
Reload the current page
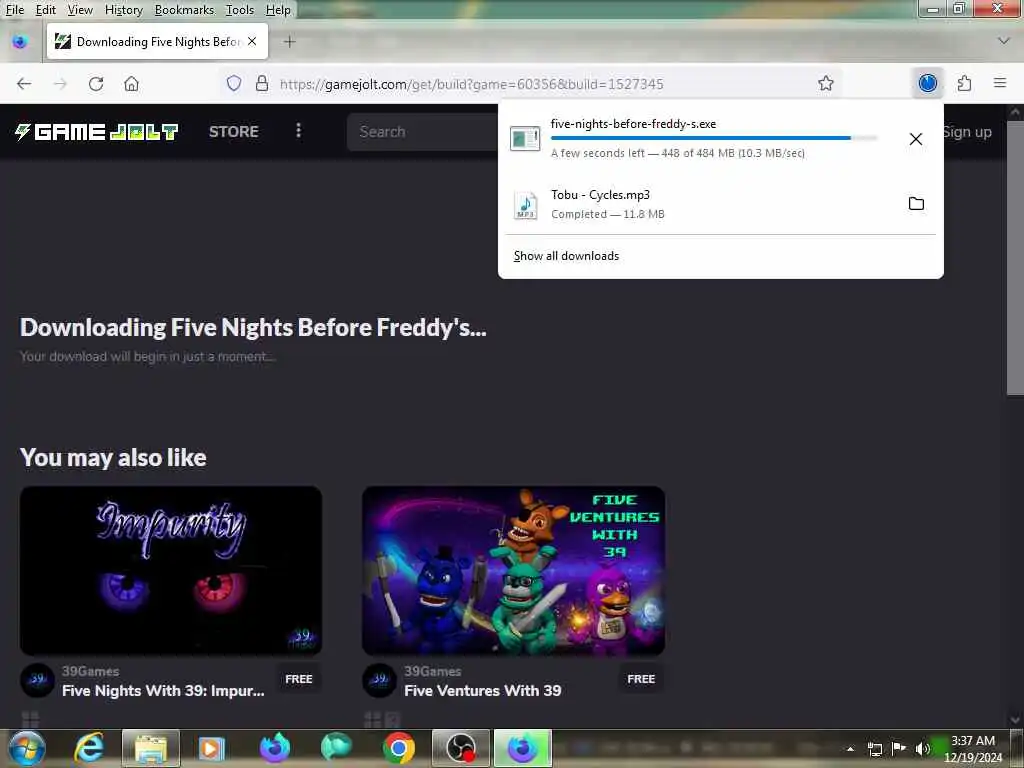coord(96,84)
